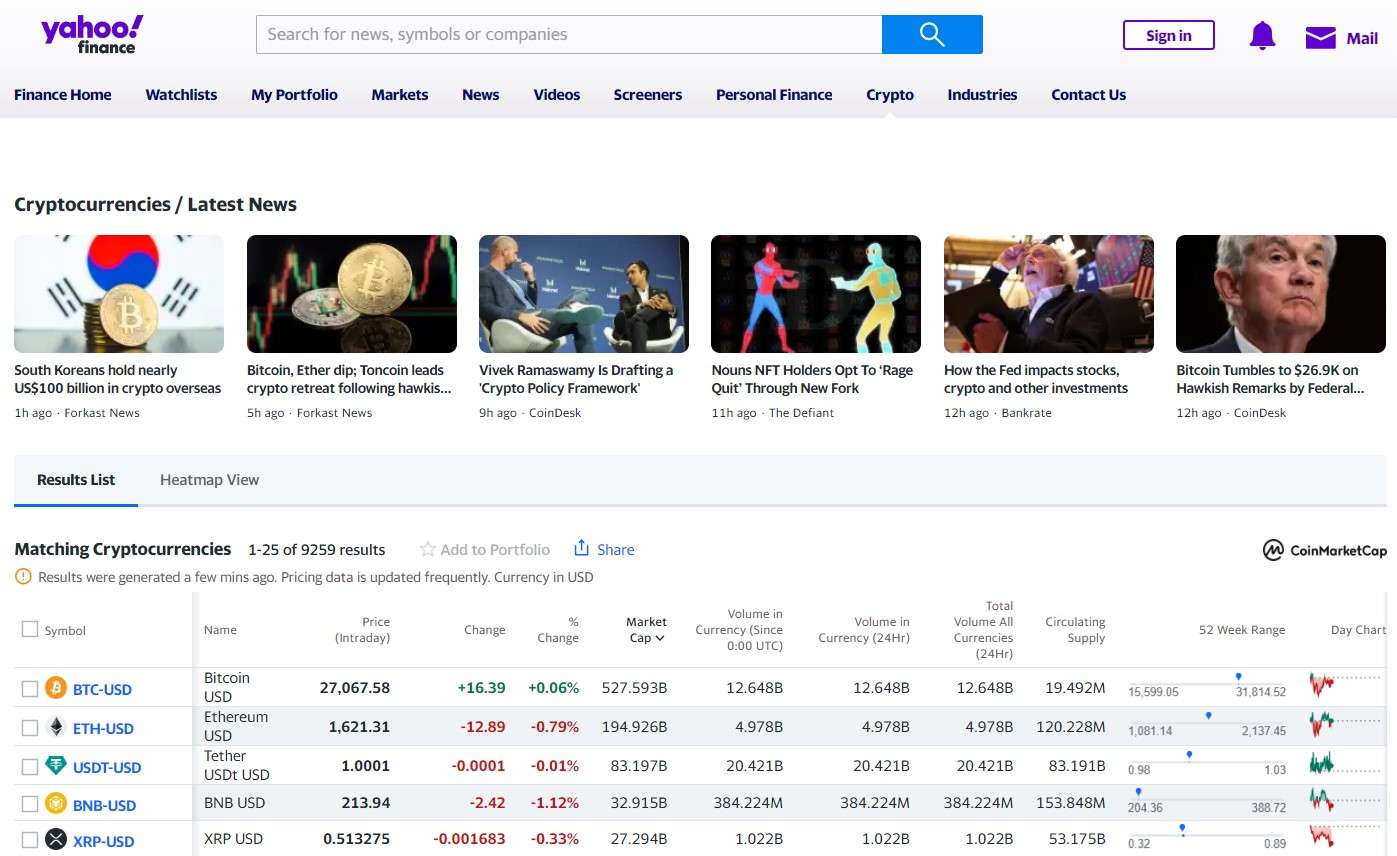1397x856 pixels.
Task: Open the Crypto menu item
Action: click(890, 95)
